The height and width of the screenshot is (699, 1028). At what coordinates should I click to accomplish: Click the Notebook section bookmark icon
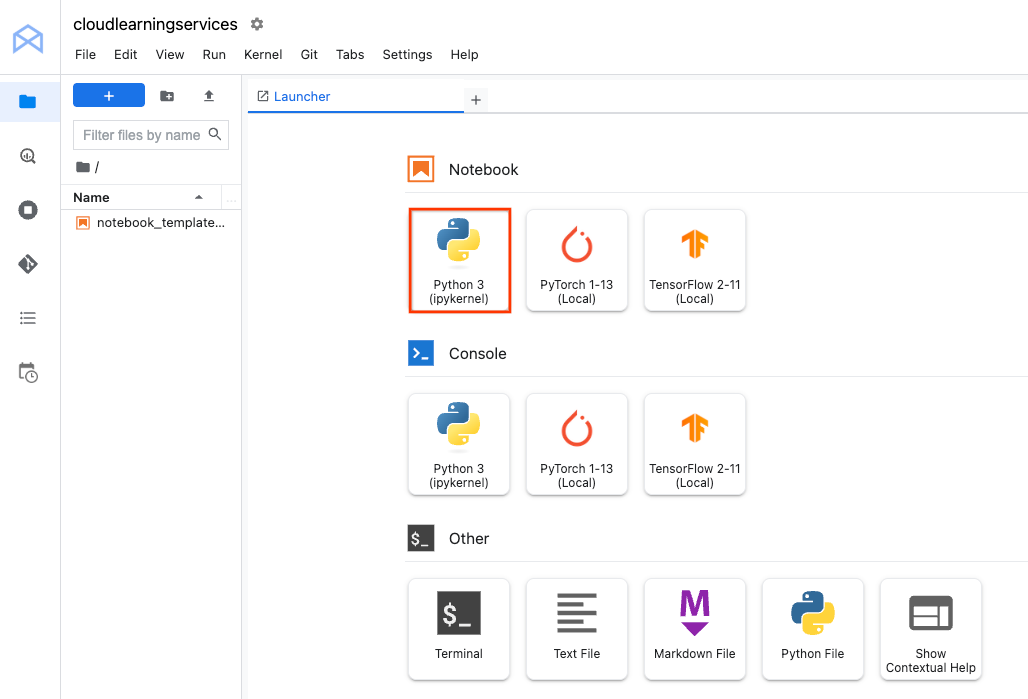(x=421, y=169)
